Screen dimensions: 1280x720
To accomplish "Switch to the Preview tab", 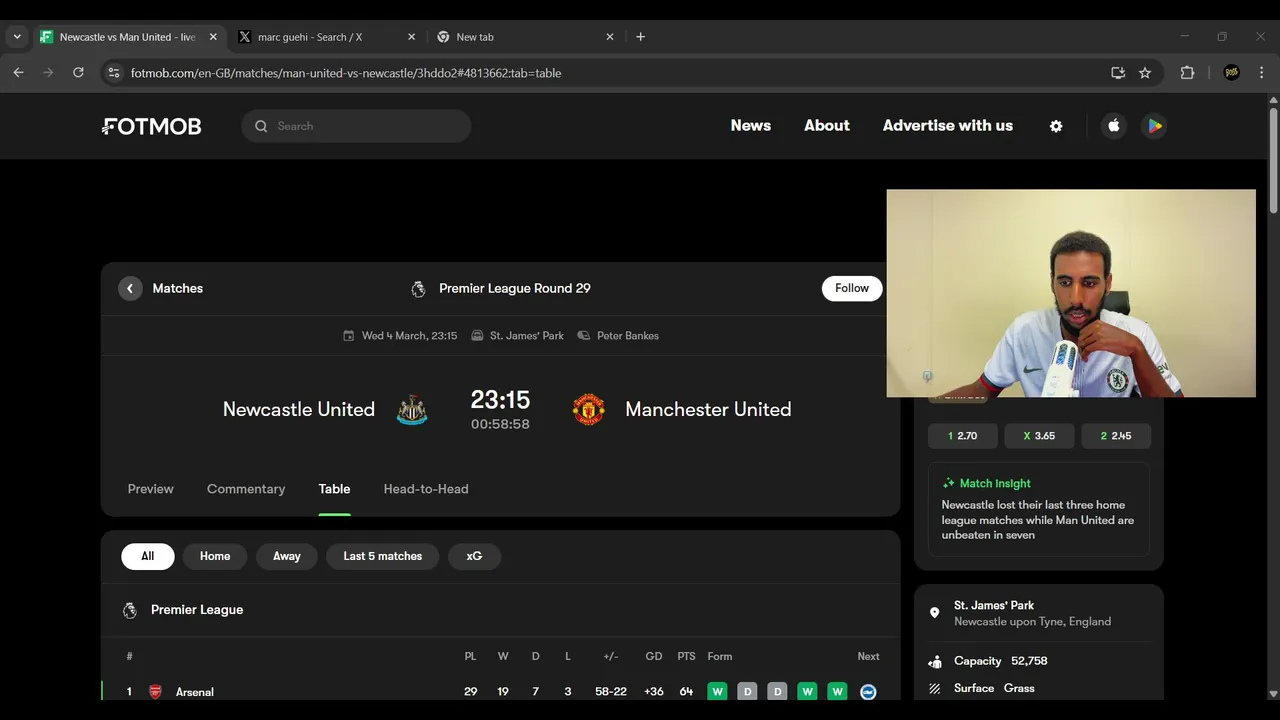I will coord(151,489).
